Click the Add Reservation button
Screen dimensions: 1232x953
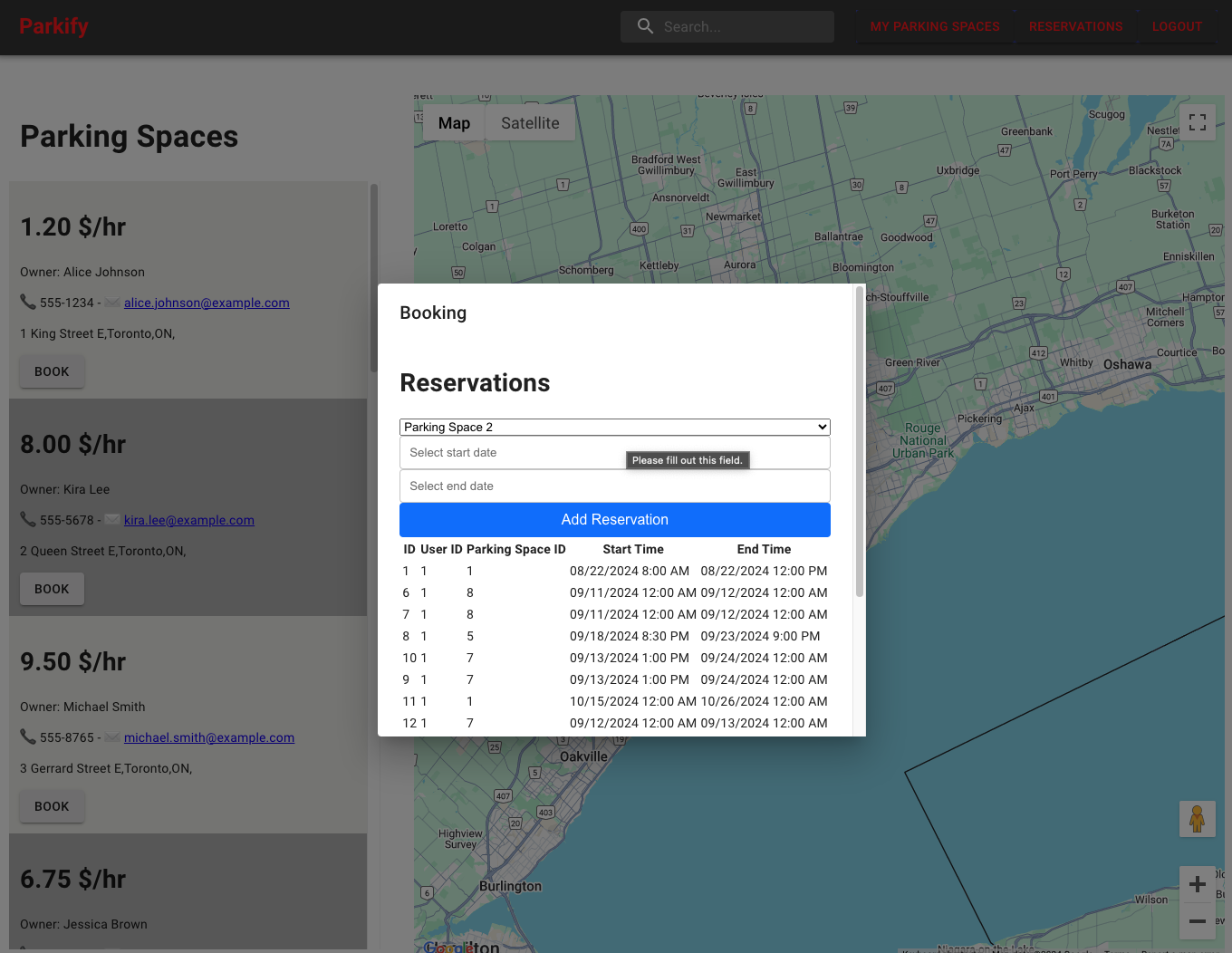[x=614, y=520]
